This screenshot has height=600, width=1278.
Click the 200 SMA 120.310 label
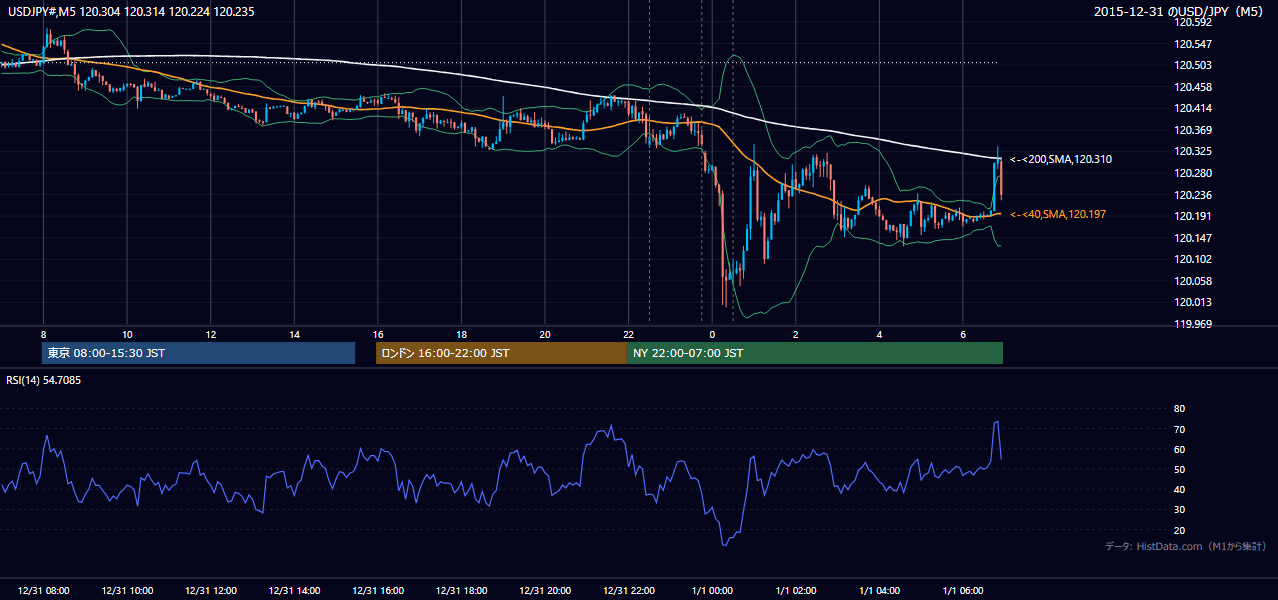[1061, 159]
